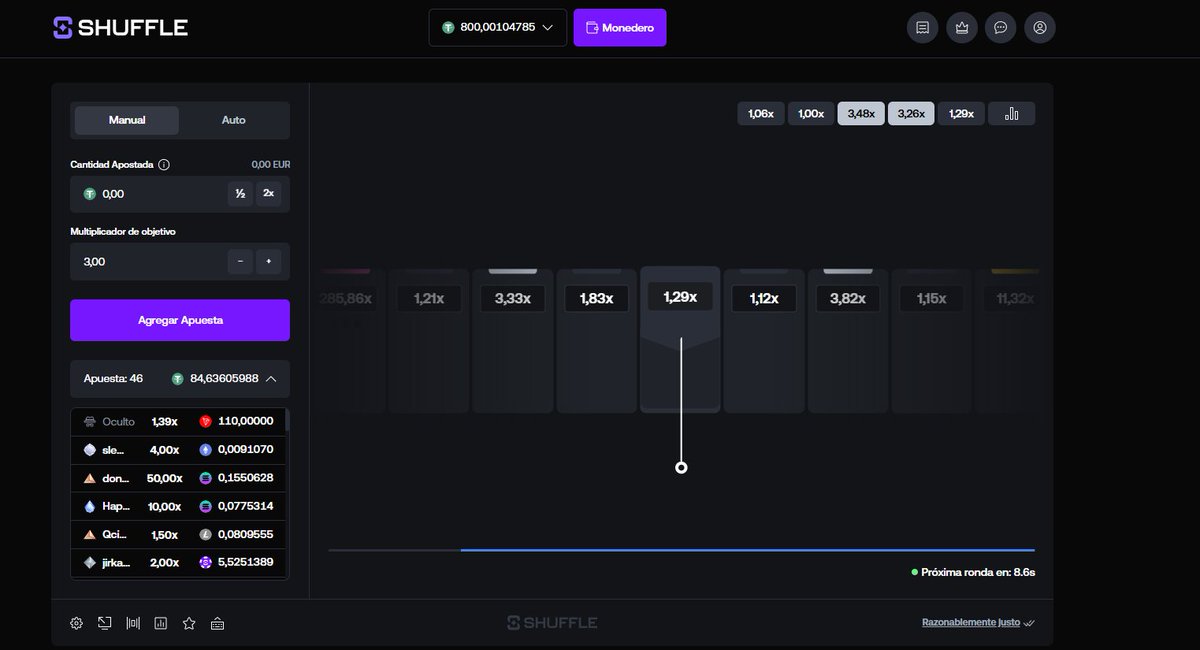Viewport: 1200px width, 650px height.
Task: Increase the target multiplier with plus
Action: [268, 262]
